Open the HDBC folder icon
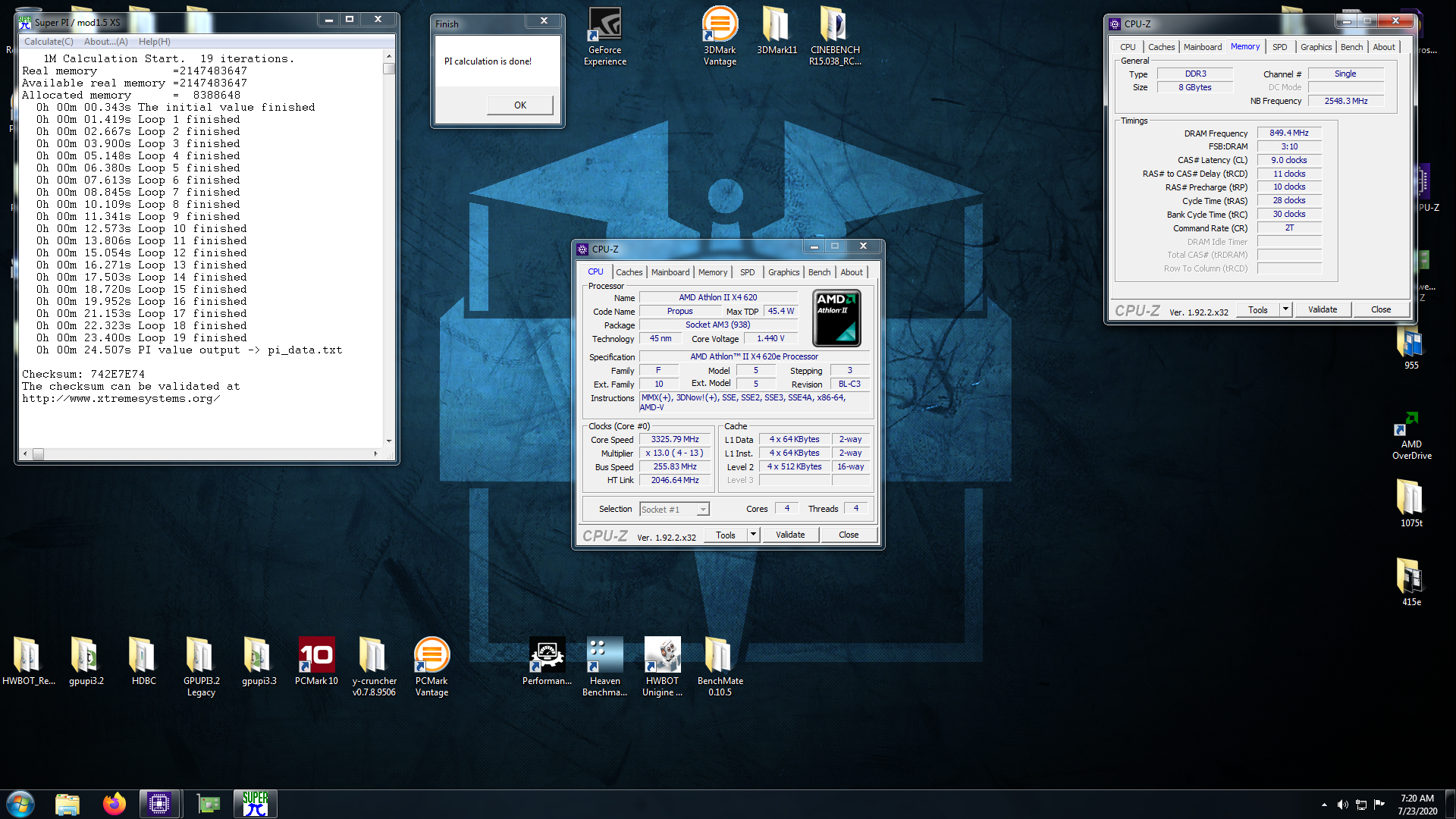1456x819 pixels. (x=143, y=661)
